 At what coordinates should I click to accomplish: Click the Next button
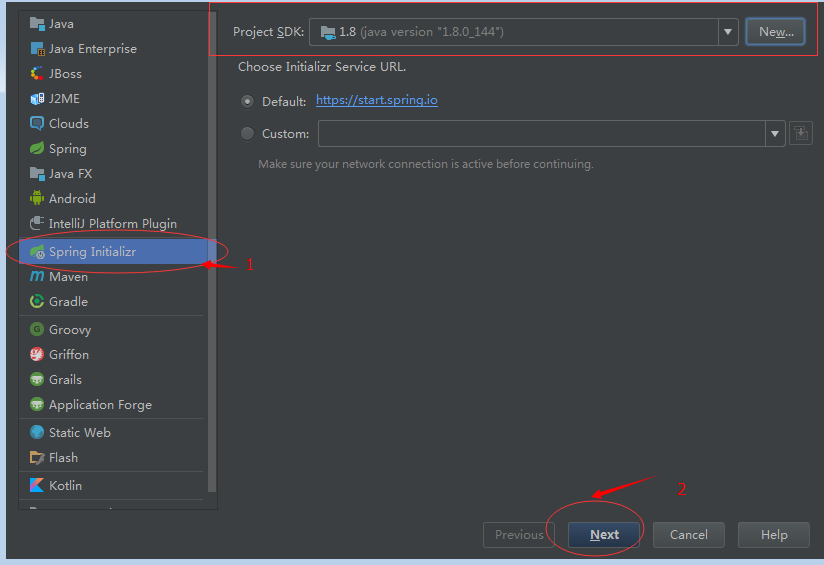pos(604,535)
